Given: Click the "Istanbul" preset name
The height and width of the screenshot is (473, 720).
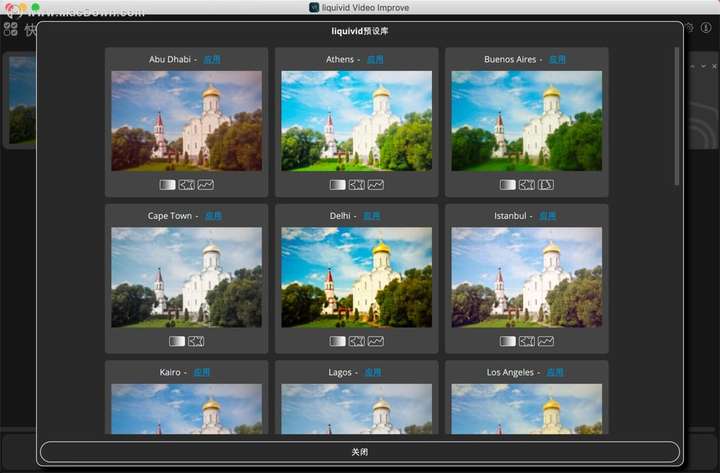Looking at the screenshot, I should point(510,216).
